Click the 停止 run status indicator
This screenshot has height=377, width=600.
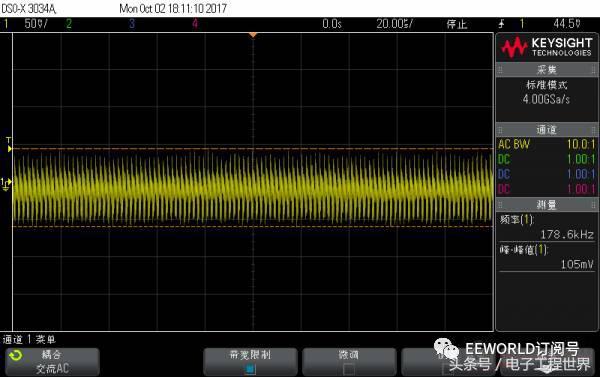457,24
